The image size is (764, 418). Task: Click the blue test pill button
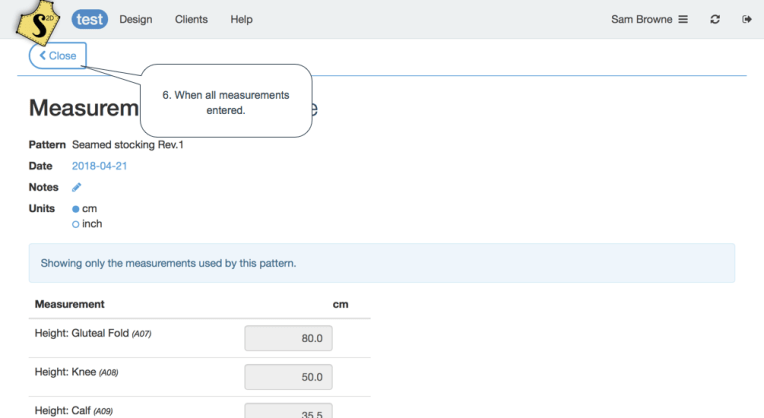point(89,19)
